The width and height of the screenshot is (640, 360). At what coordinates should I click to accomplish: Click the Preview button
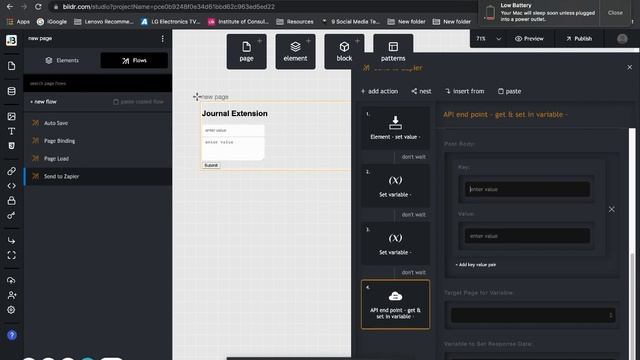[529, 39]
